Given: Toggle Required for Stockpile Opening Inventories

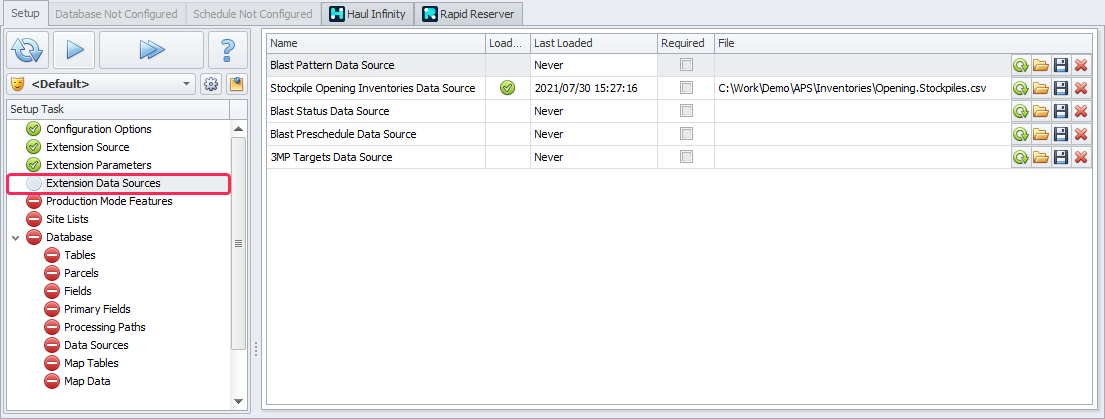Looking at the screenshot, I should (686, 88).
